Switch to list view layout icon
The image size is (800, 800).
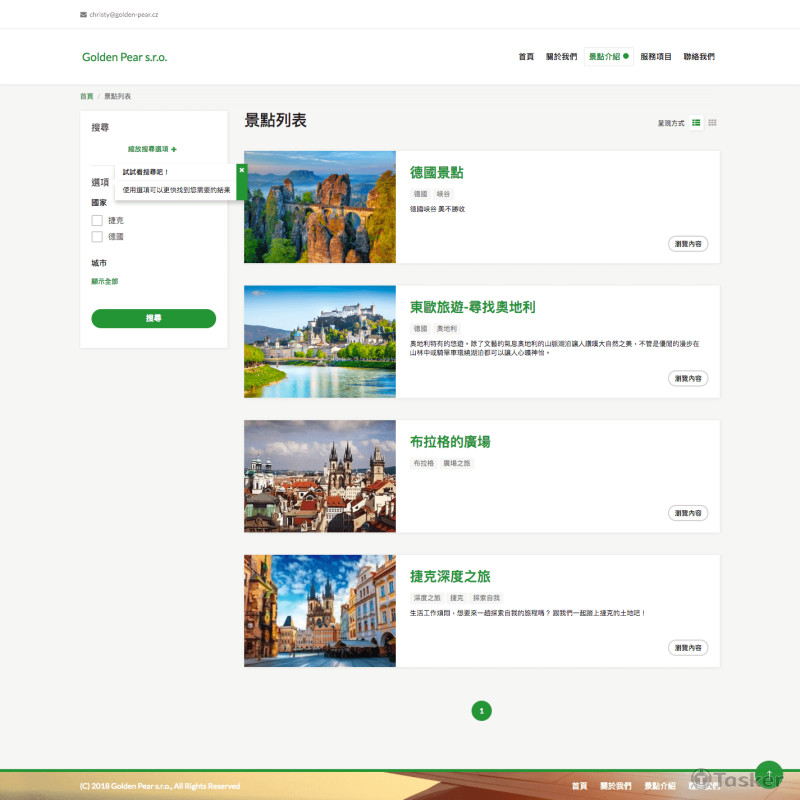tap(696, 122)
